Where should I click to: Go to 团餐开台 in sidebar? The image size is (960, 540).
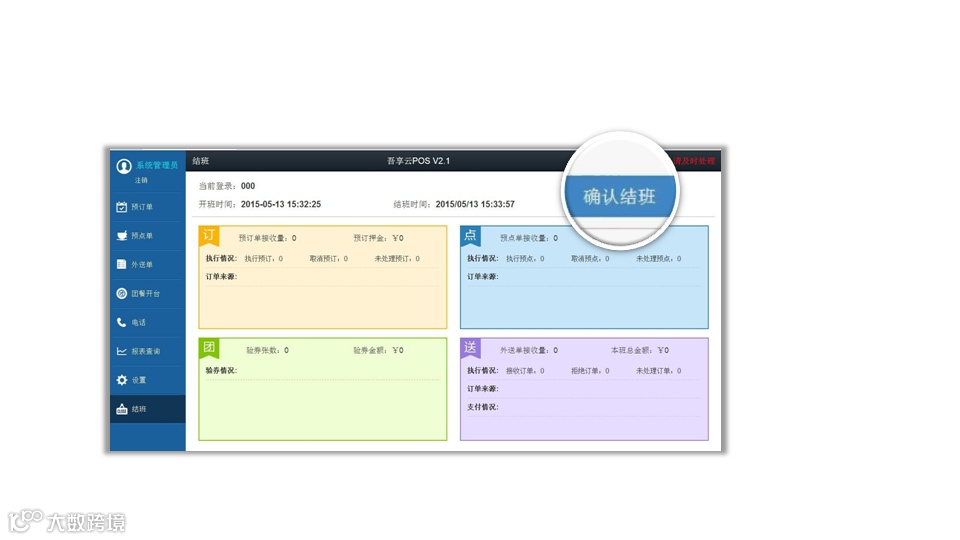pos(148,293)
